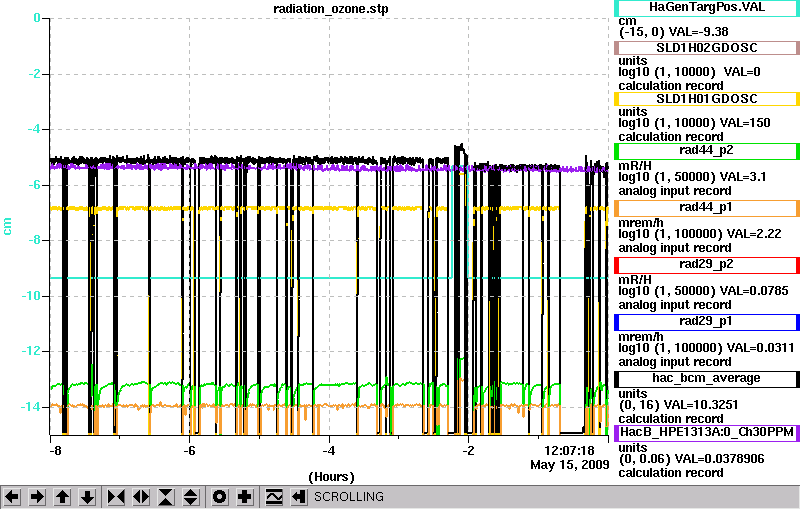Pan the plot up with the up-arrow button
800x509 pixels.
[62, 497]
